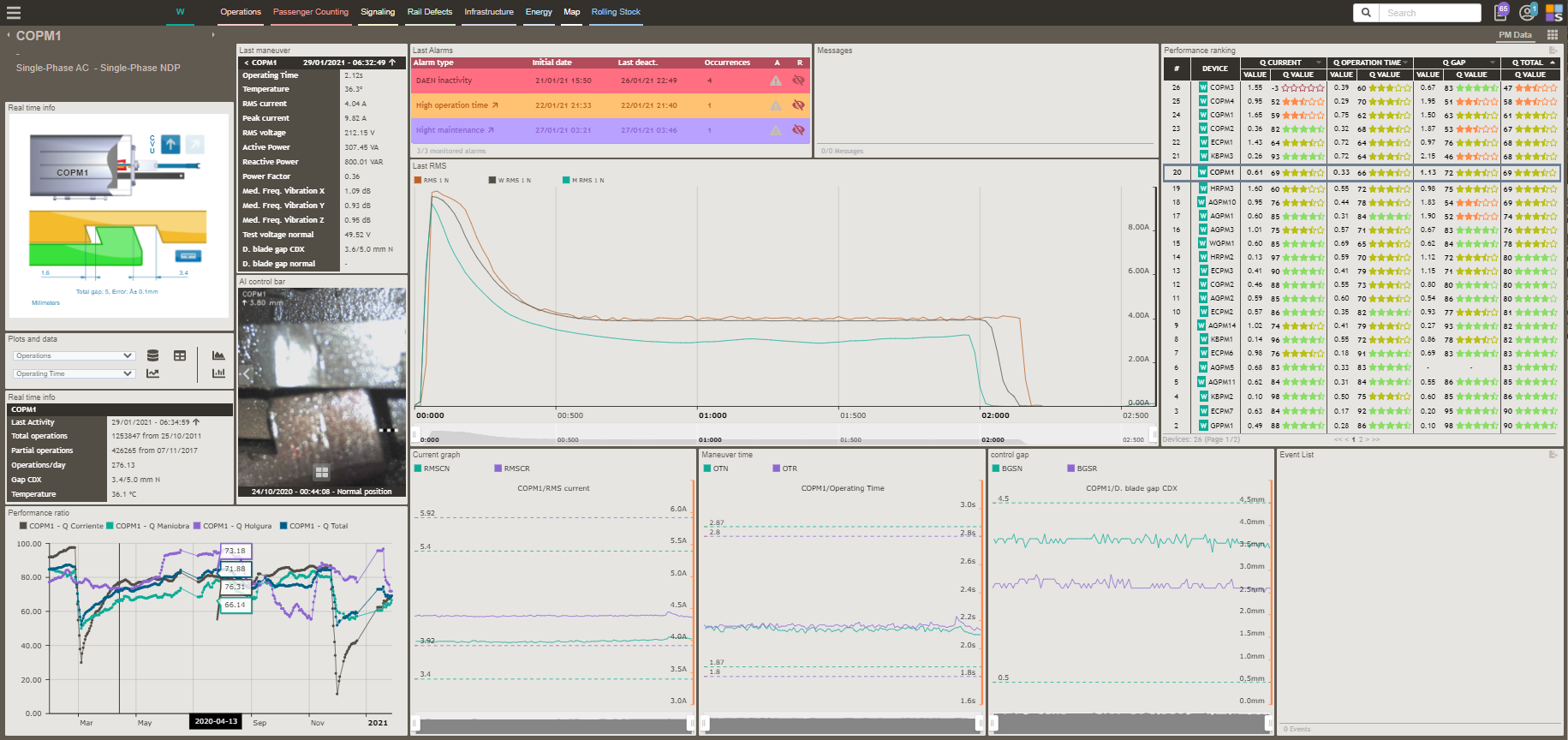Image resolution: width=1568 pixels, height=740 pixels.
Task: Switch to the Operations tab
Action: point(241,12)
